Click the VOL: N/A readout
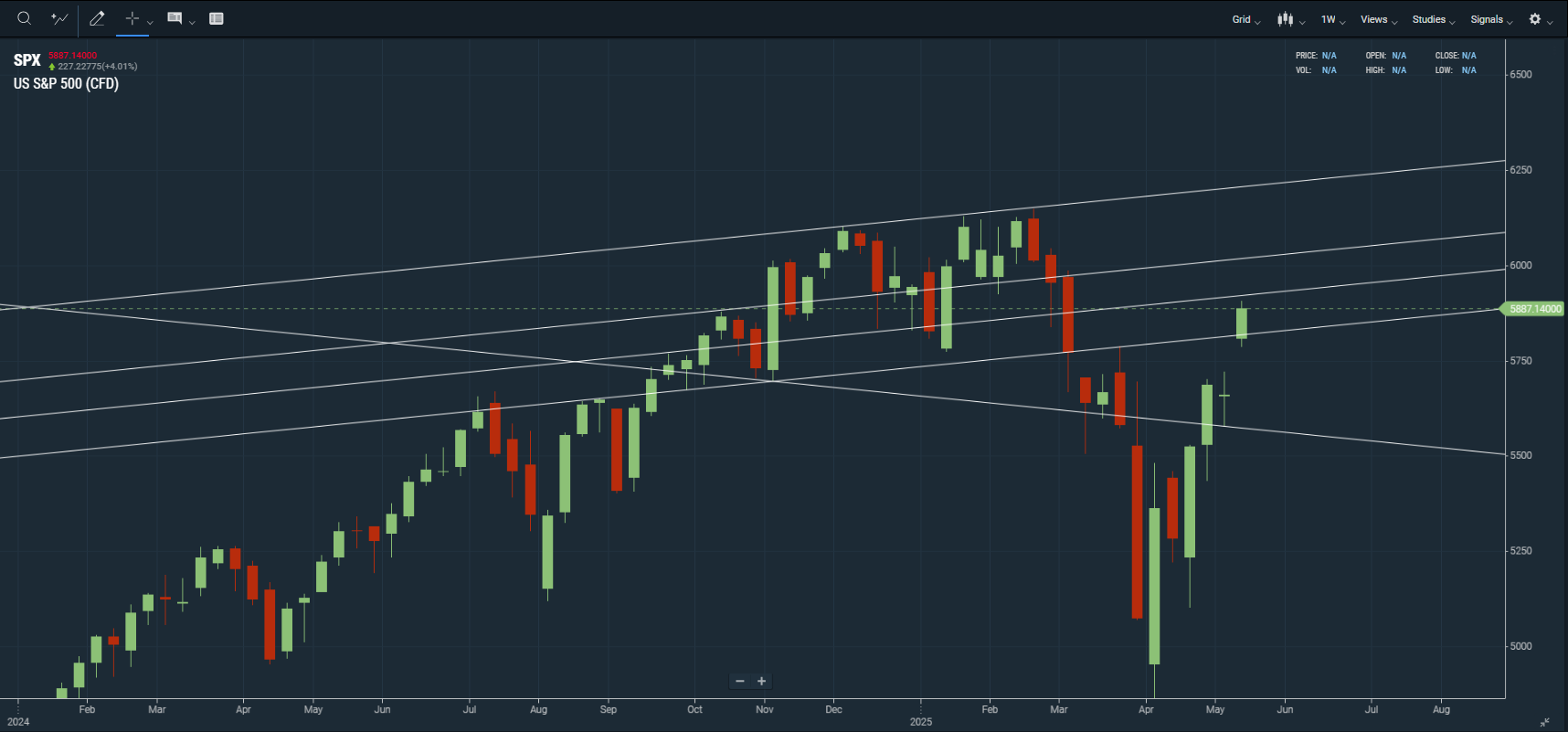Screen dimensions: 1568x732 (1316, 70)
